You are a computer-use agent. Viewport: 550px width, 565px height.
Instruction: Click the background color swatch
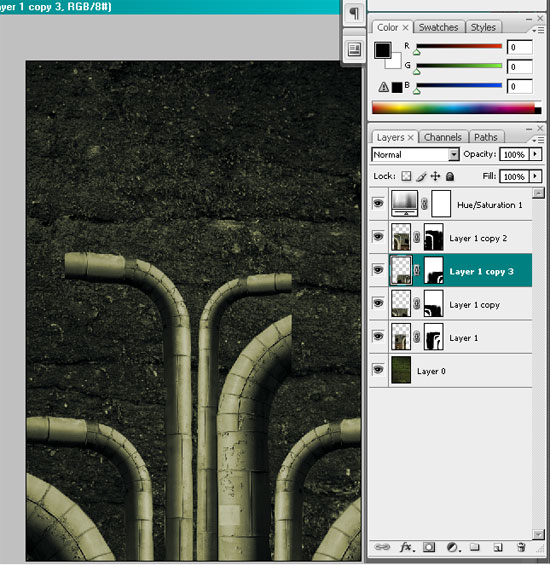click(395, 62)
